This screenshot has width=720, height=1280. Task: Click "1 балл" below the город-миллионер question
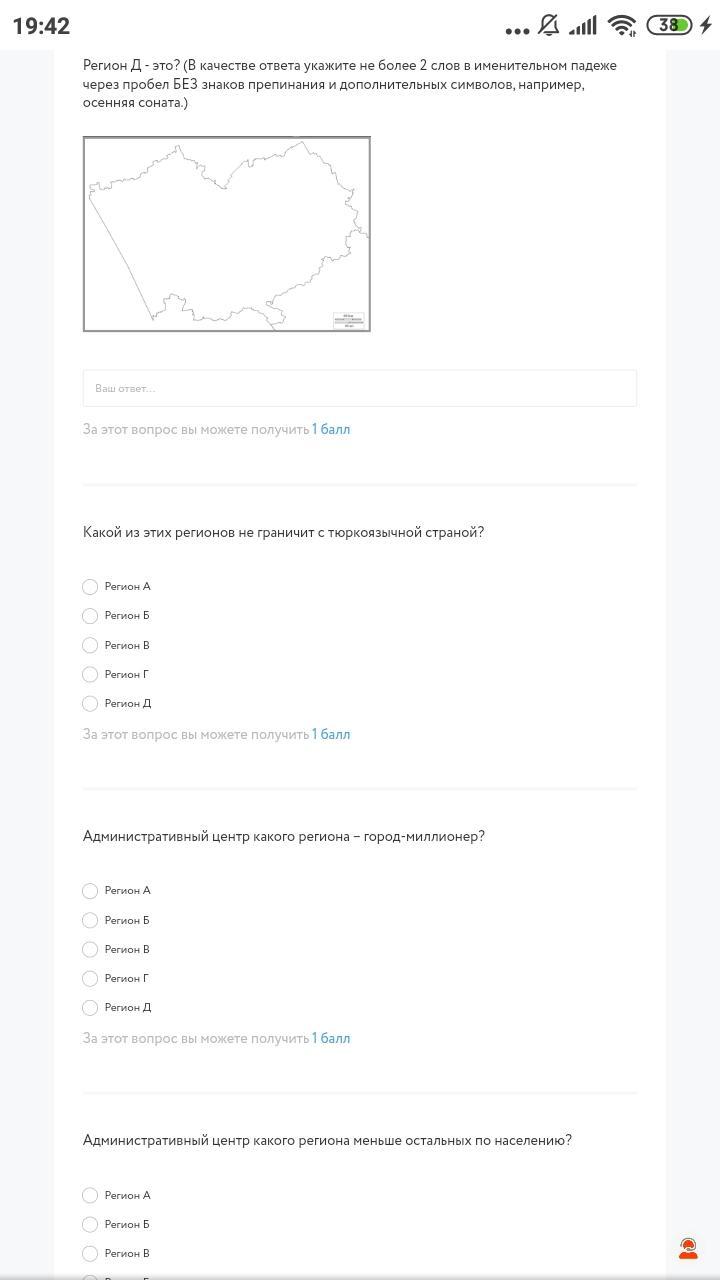tap(331, 1038)
